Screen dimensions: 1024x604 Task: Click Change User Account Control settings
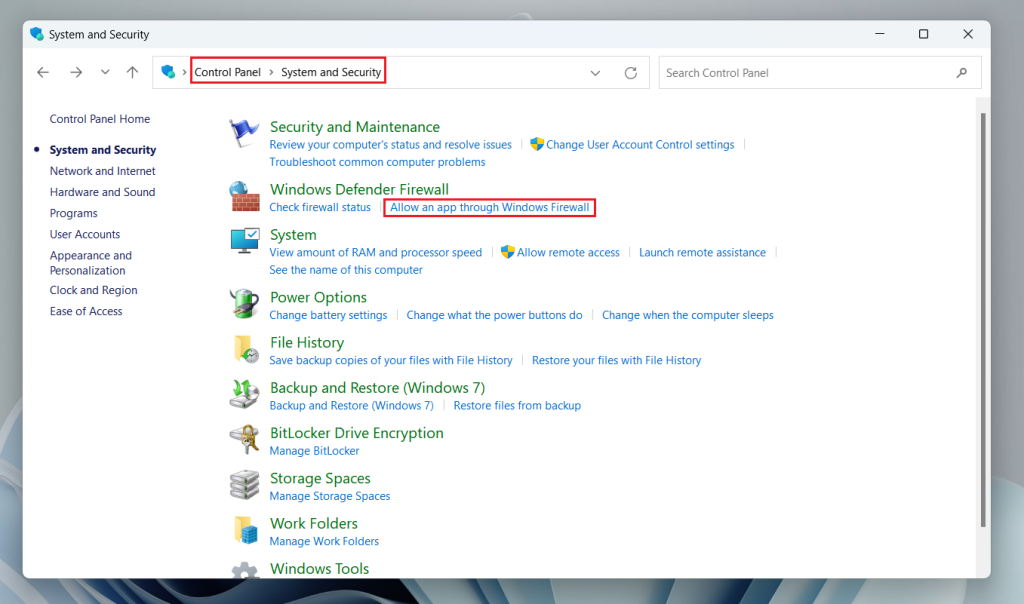tap(639, 144)
